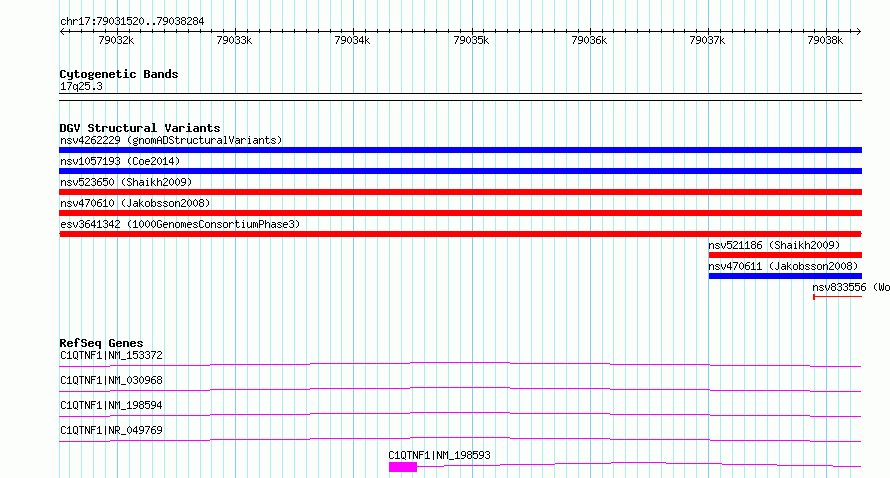Click the 79038k ruler tick label
890x478 pixels.
coord(825,40)
